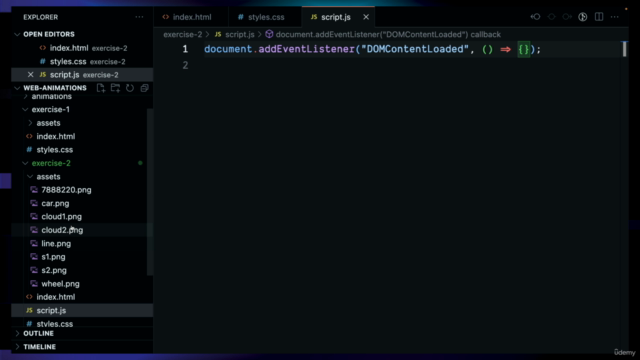Click go forward navigation icon in editor toolbar
Viewport: 640px width, 360px height.
567,17
